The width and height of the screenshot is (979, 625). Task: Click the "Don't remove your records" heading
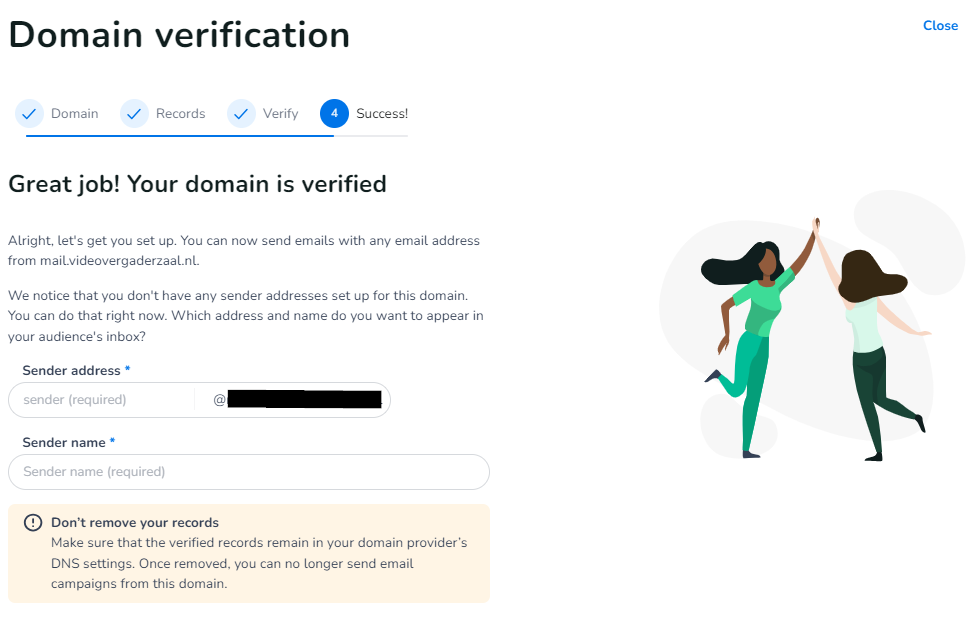(135, 523)
